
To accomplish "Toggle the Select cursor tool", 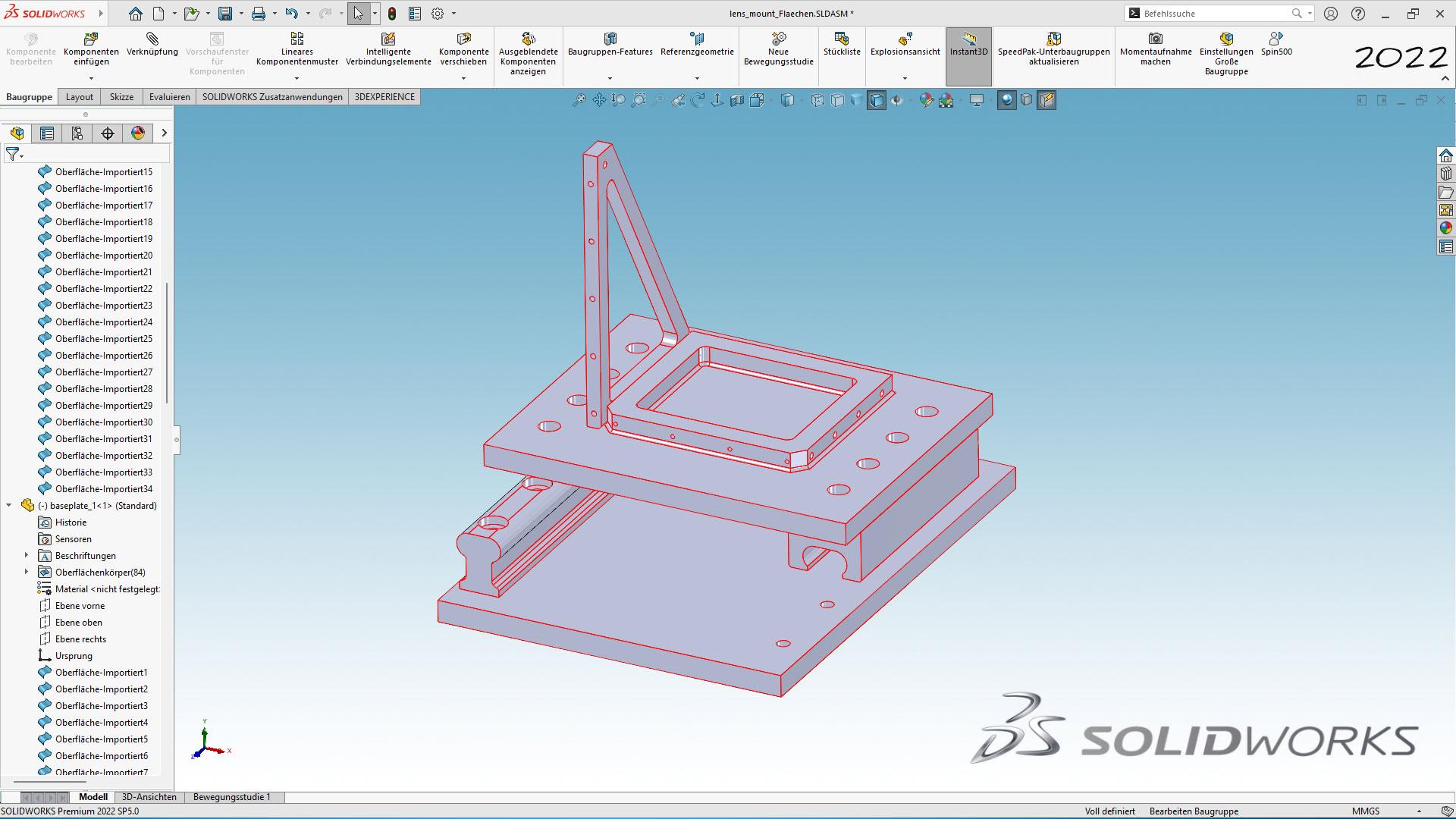I will (358, 14).
